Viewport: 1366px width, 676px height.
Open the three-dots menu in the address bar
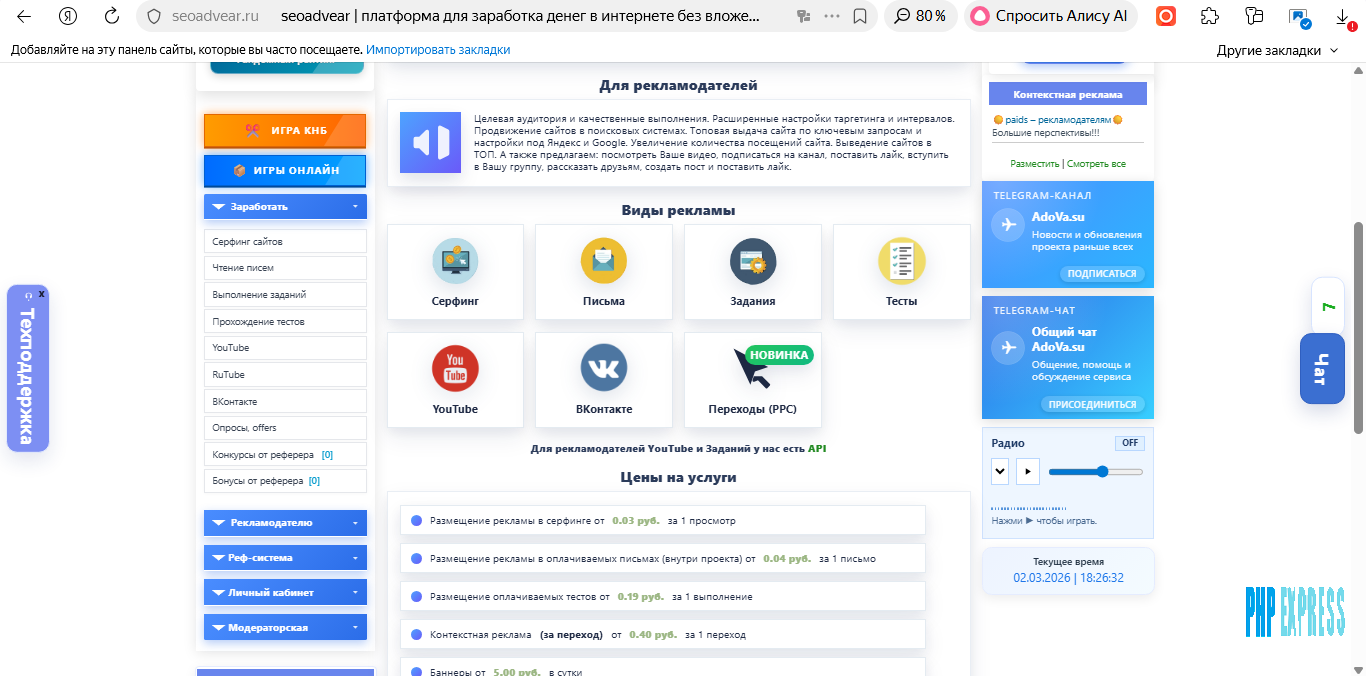click(831, 16)
